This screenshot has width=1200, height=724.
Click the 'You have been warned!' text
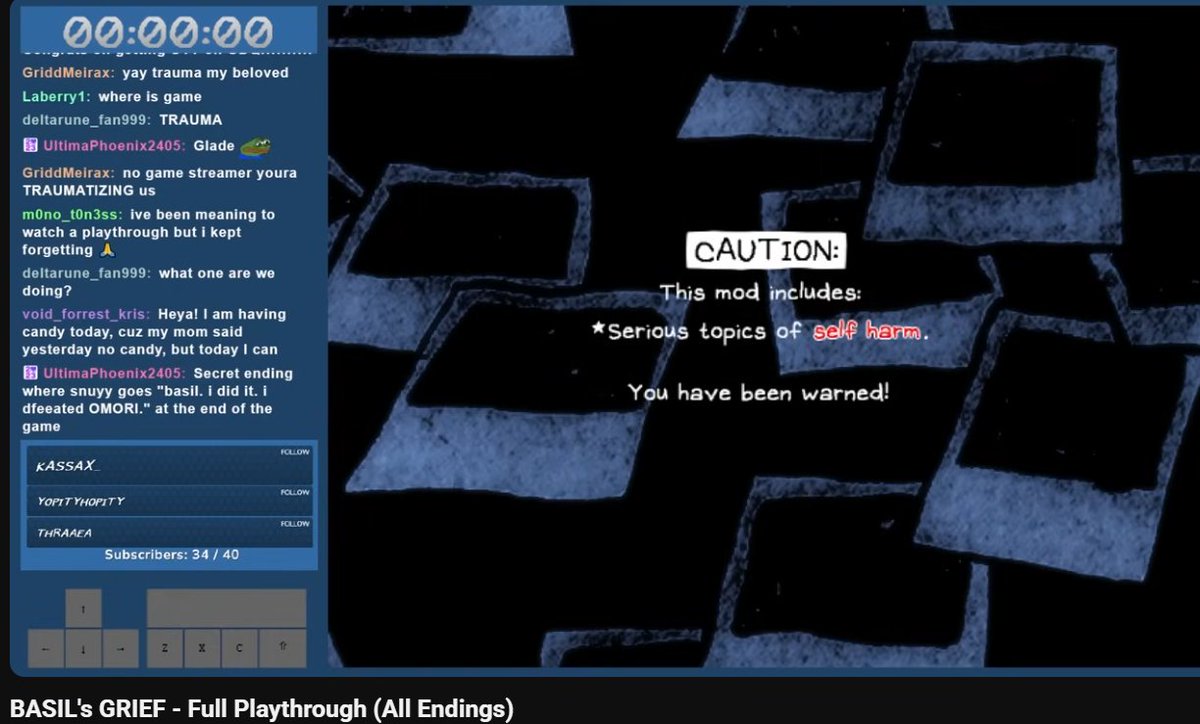(758, 393)
